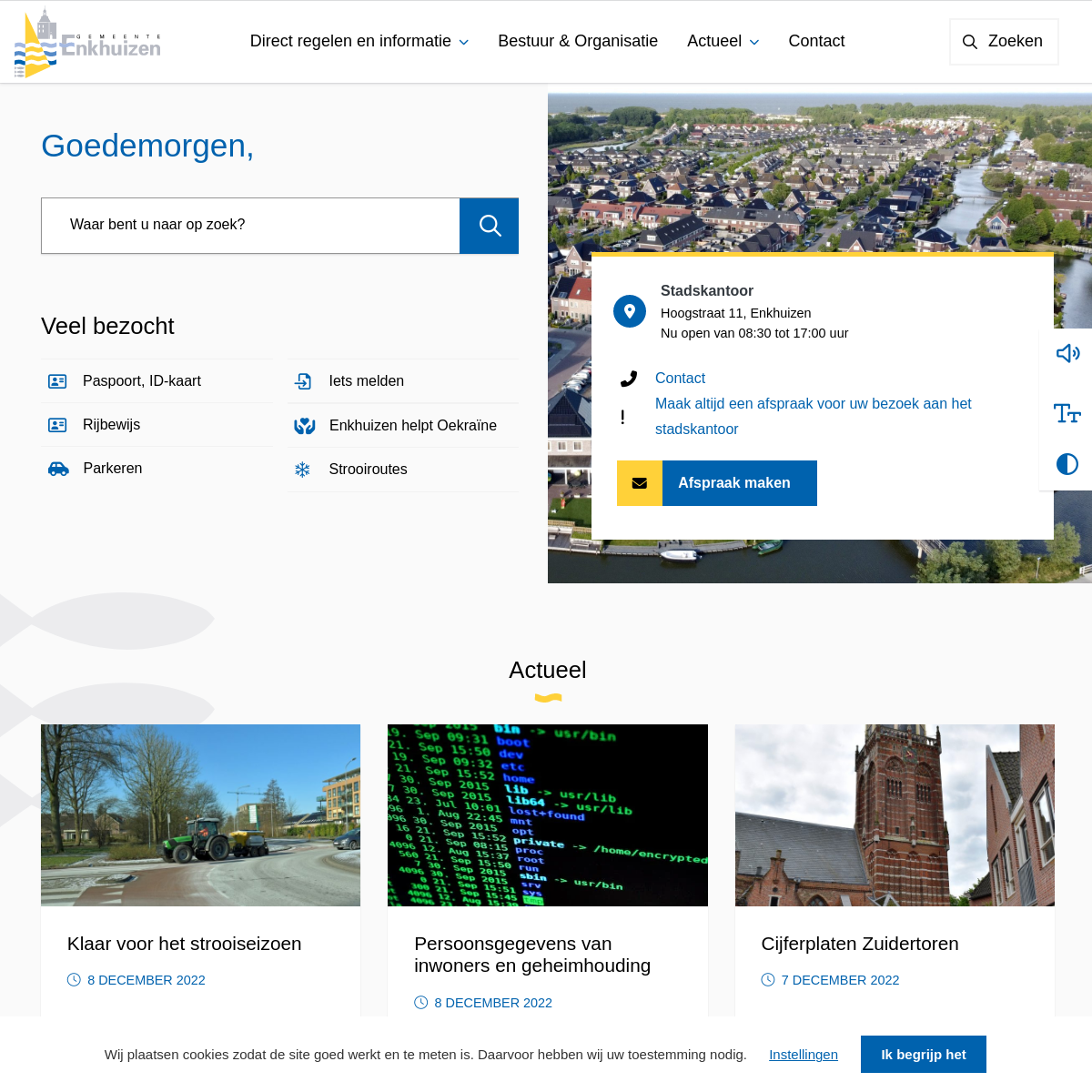1092x1092 pixels.
Task: Click the Stadskantoor location pin icon
Action: coord(630,311)
